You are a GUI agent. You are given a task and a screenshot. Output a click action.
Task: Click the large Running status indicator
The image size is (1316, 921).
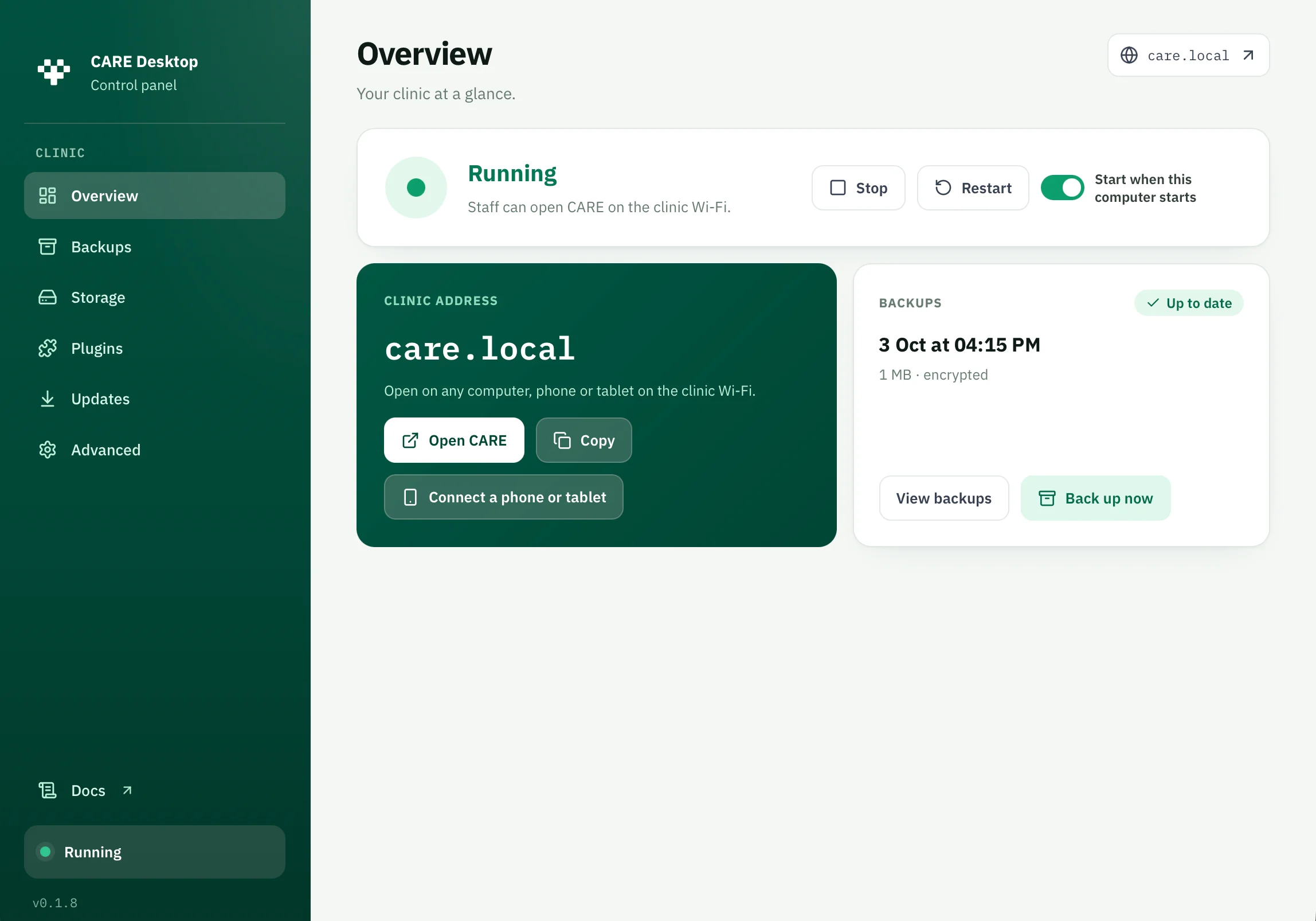click(x=416, y=188)
